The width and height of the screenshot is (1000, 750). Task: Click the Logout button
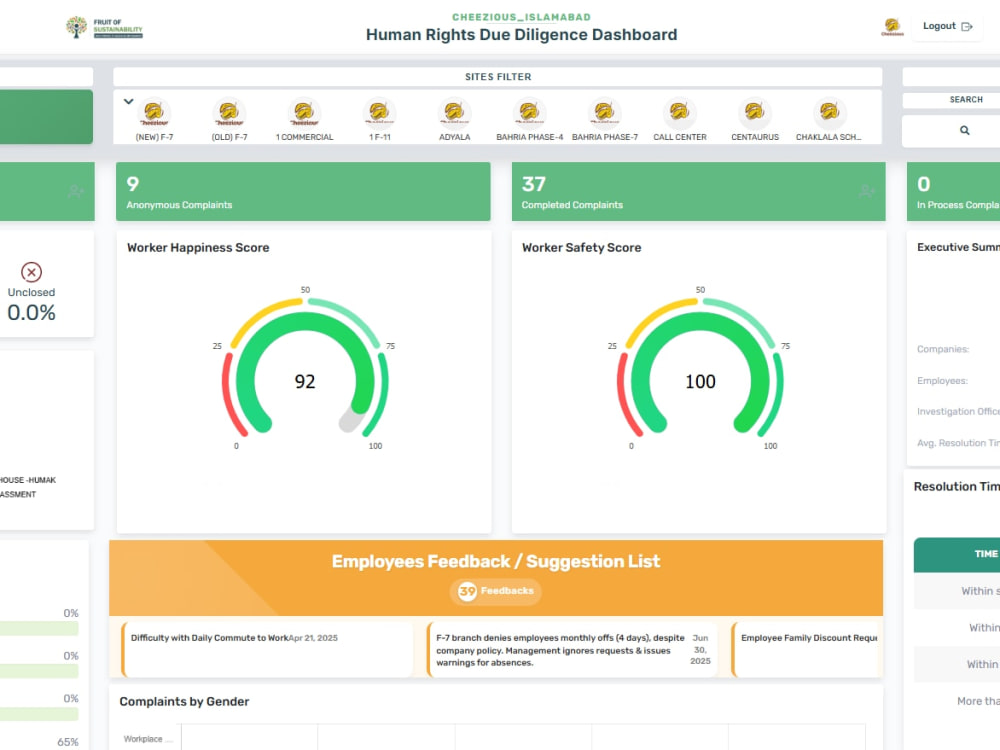947,26
